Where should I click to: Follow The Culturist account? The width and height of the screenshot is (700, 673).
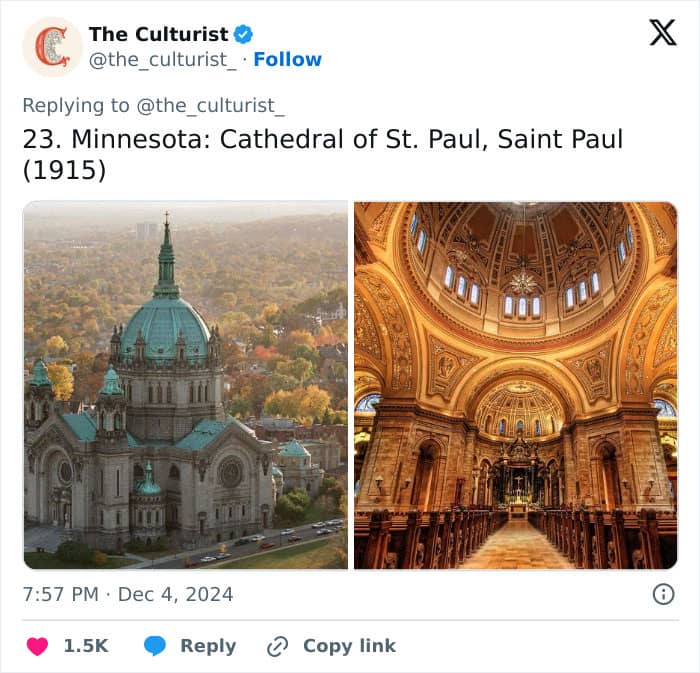tap(287, 60)
